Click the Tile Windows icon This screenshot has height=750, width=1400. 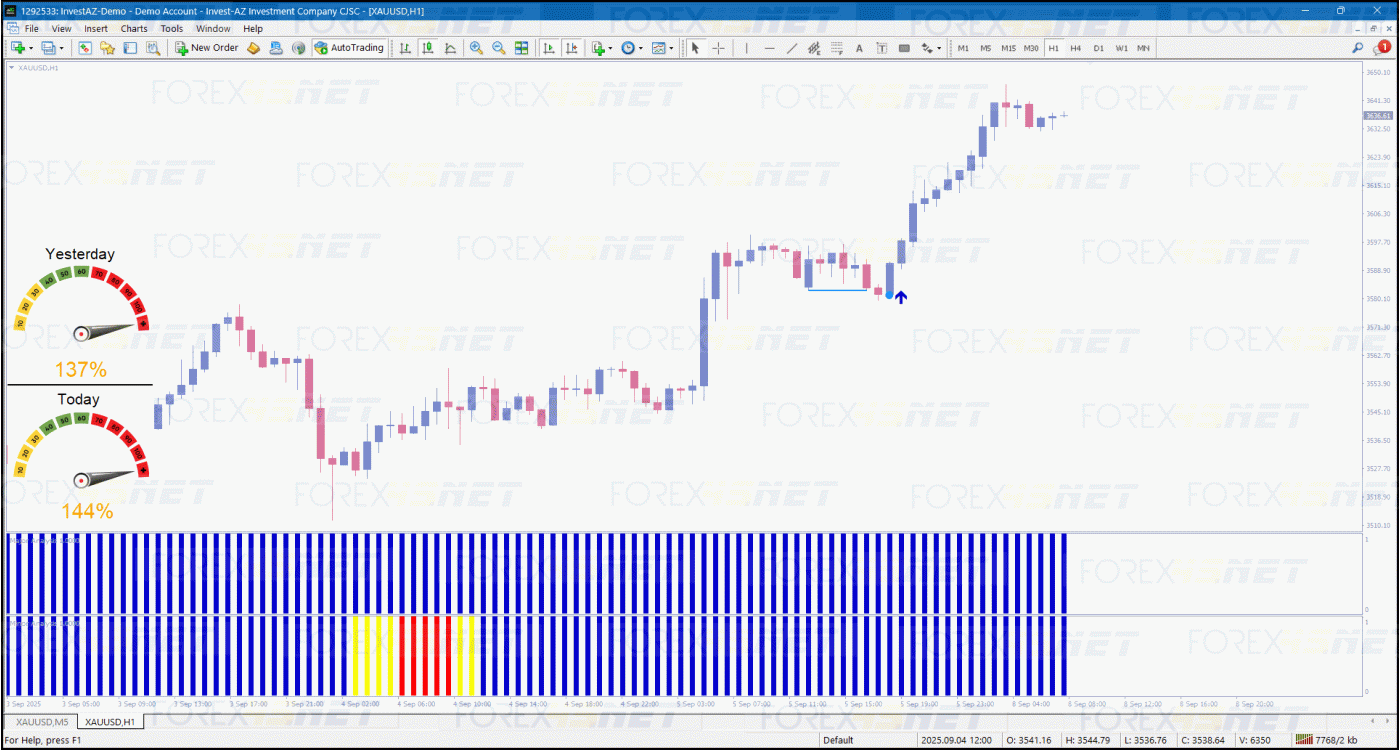click(x=521, y=48)
